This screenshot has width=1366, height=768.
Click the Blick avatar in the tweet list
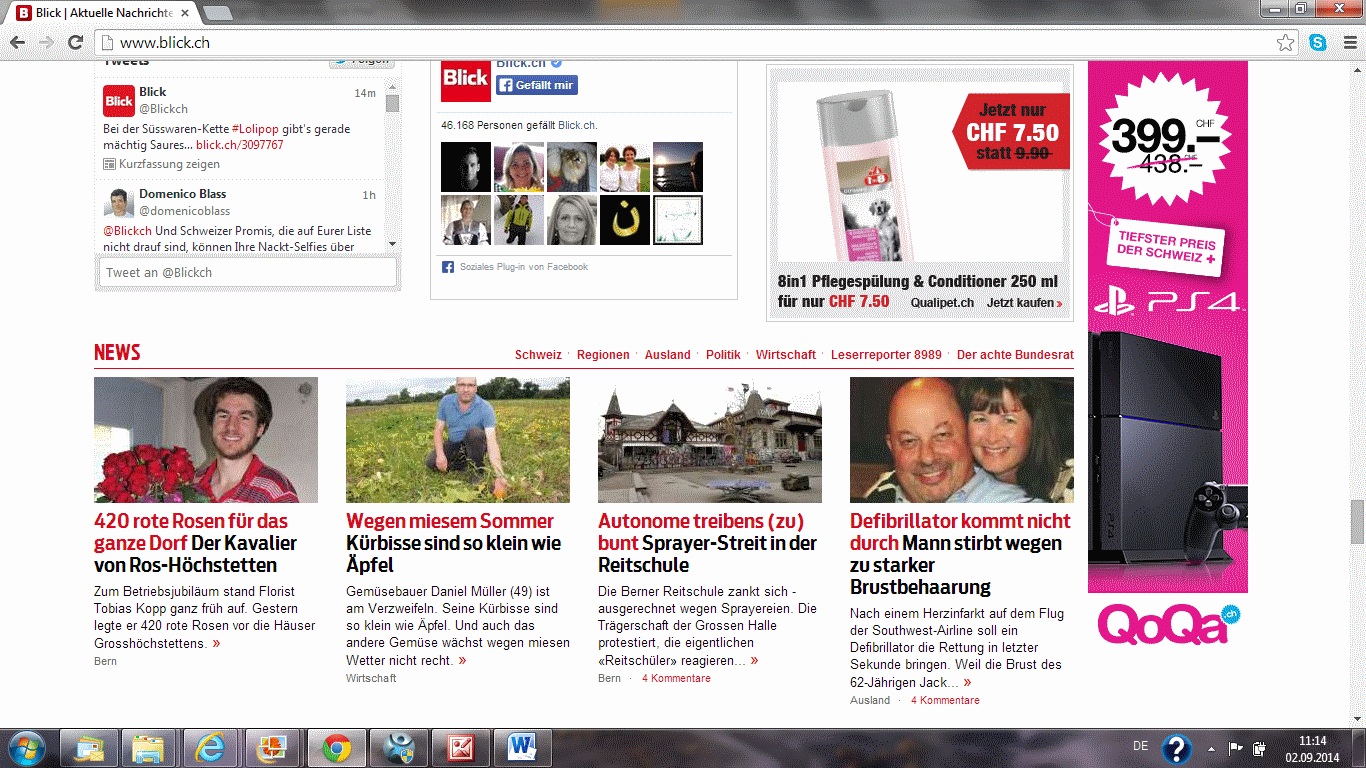coord(119,101)
